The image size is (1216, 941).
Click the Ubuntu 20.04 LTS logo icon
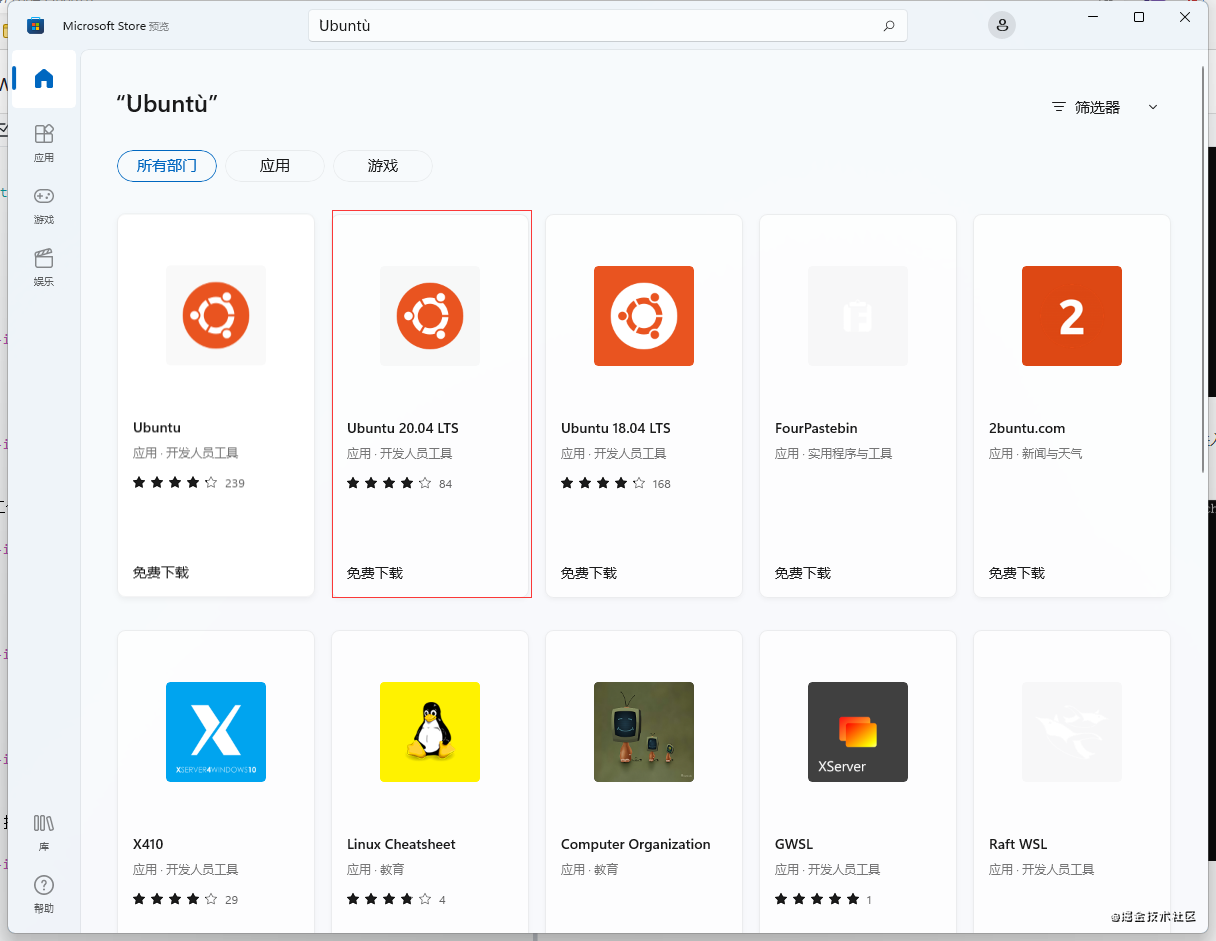click(x=430, y=316)
